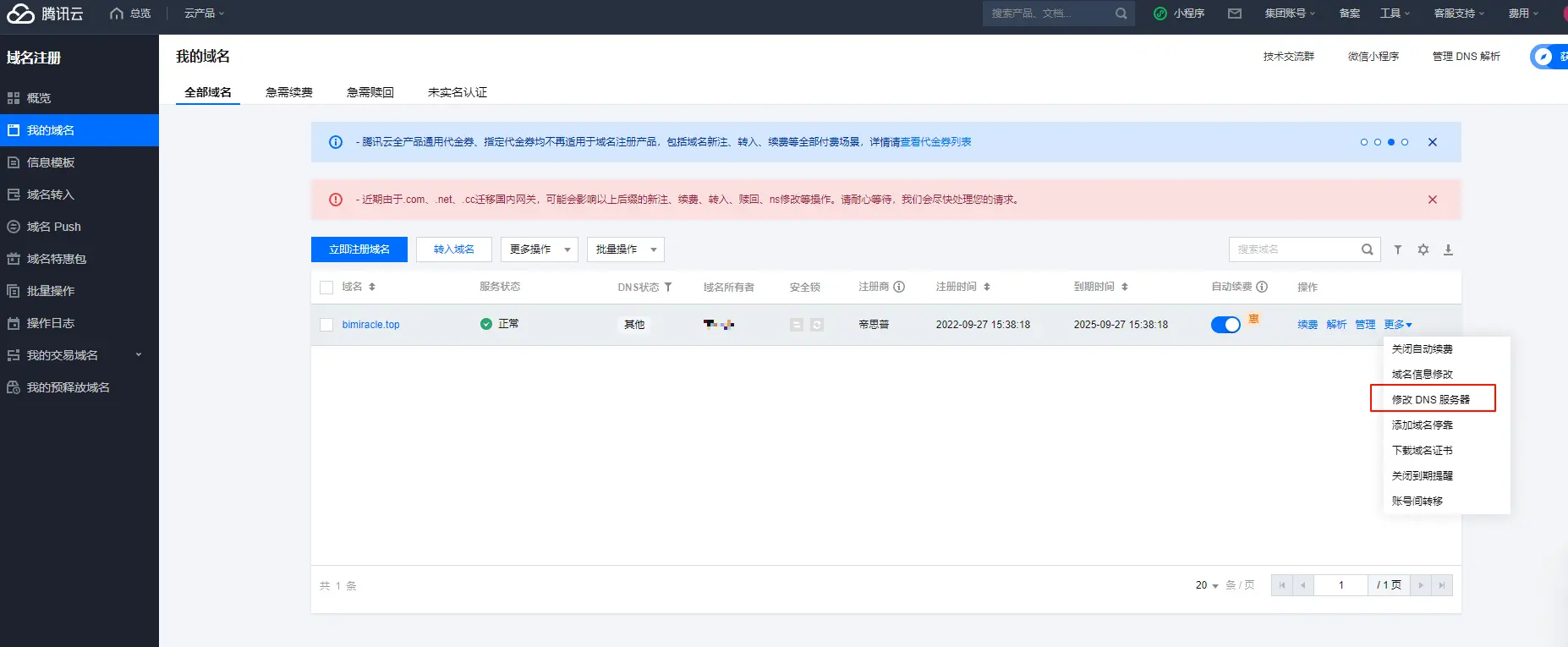Turn off auto-renew toggle for bimiracle.top
The image size is (1568, 647).
pyautogui.click(x=1225, y=325)
